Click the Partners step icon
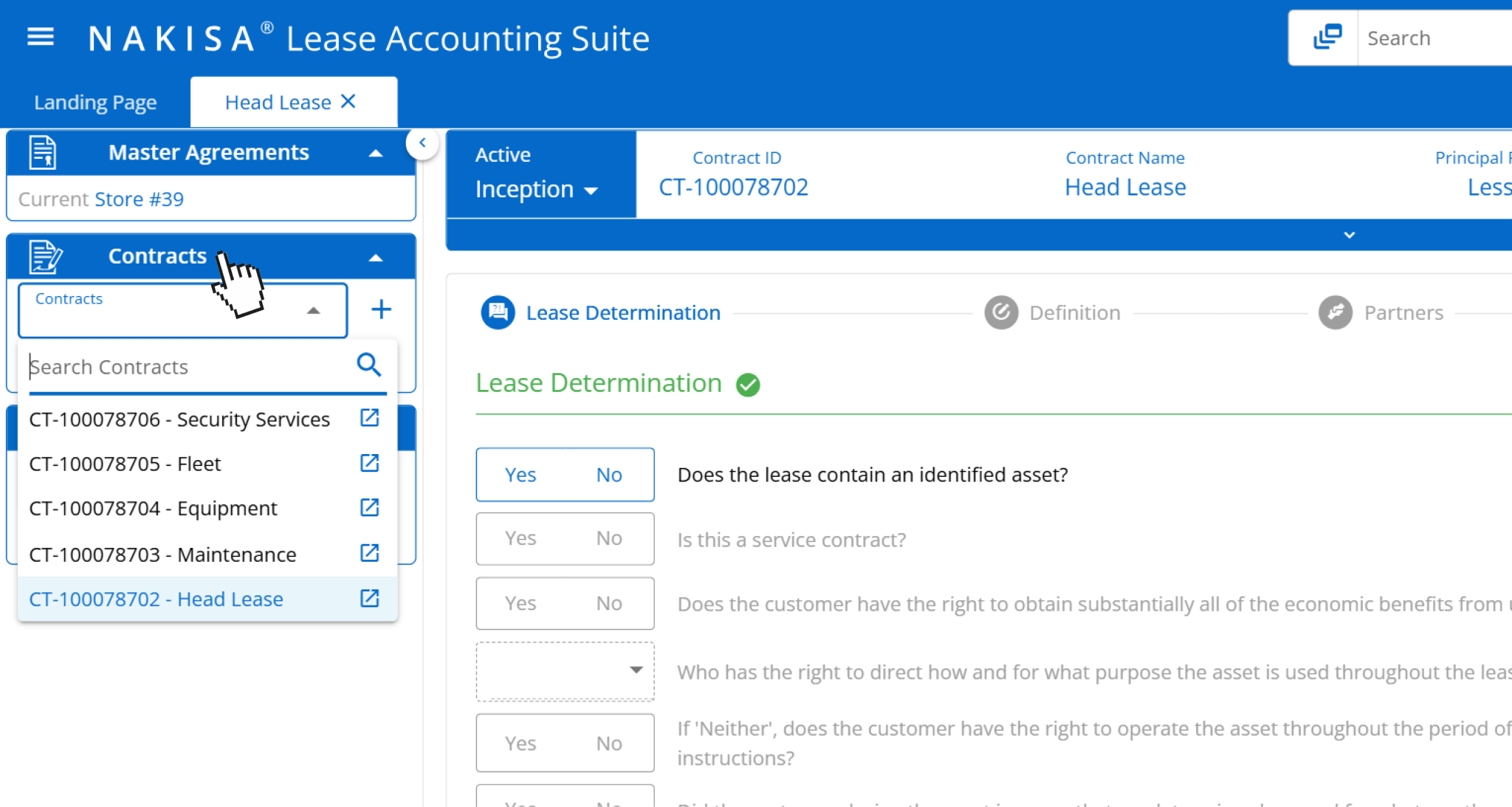 1335,312
